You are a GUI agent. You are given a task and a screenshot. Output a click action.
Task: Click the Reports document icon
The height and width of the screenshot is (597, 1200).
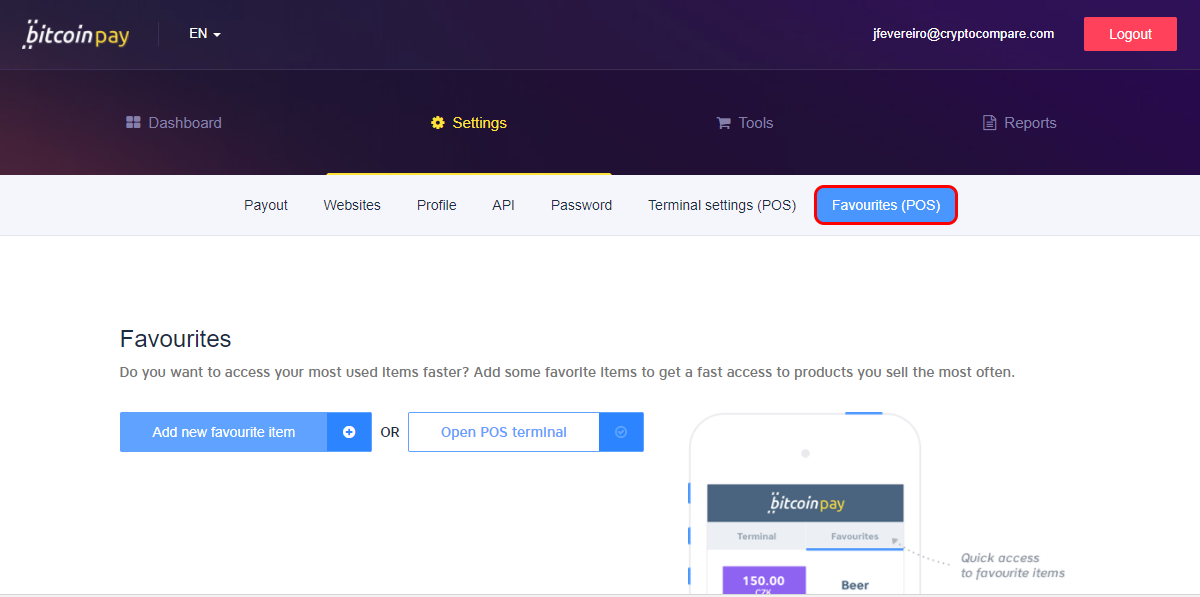(989, 123)
